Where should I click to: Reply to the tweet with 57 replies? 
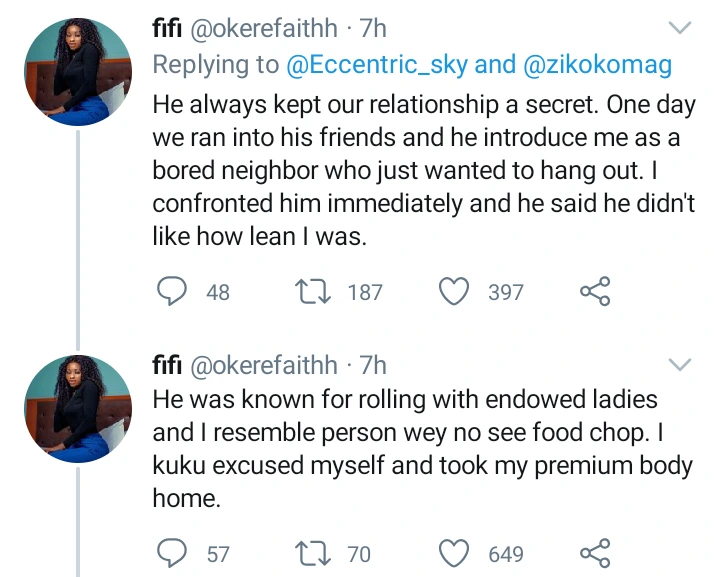(176, 553)
